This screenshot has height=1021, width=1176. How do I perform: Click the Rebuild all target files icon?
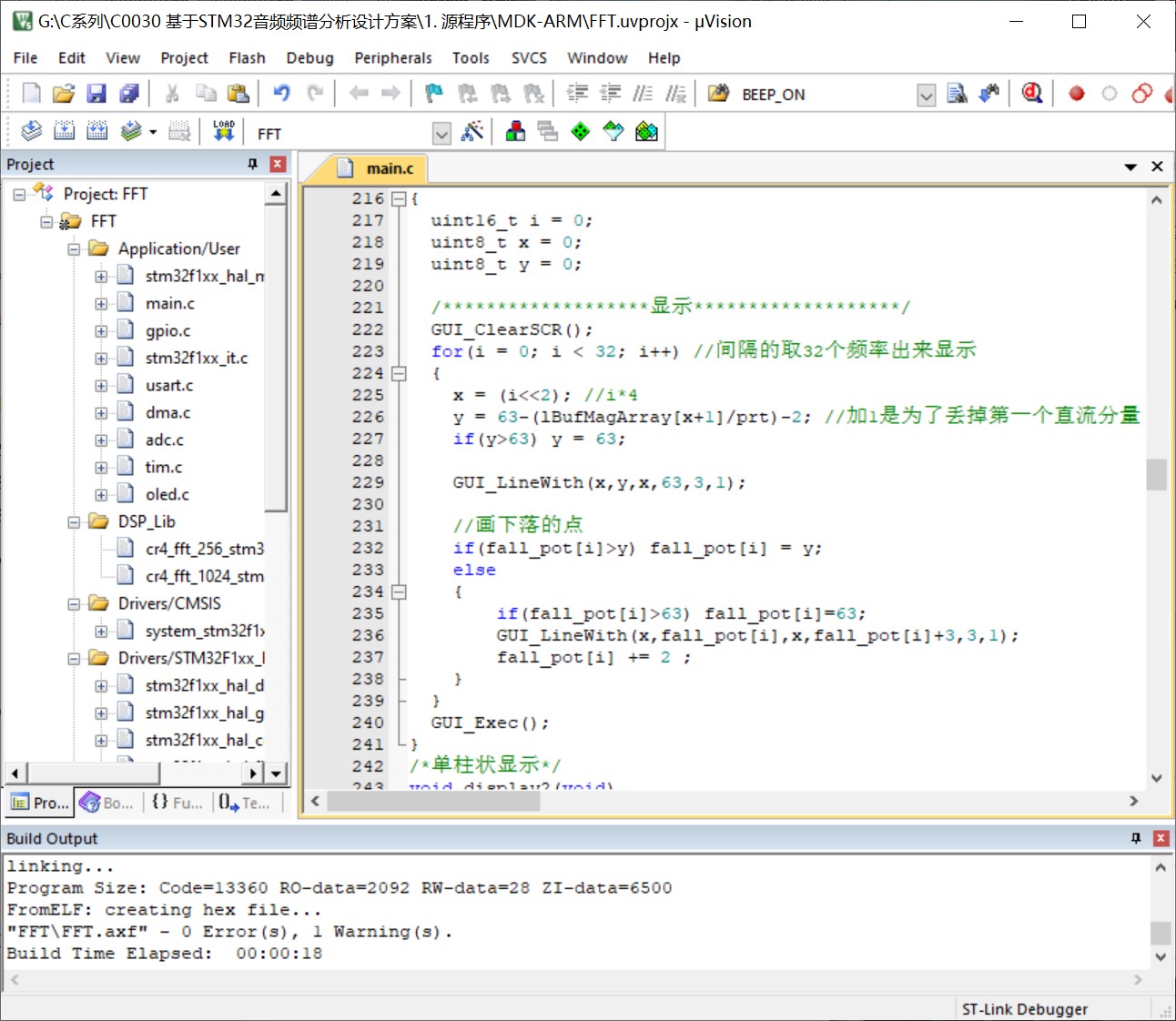pos(97,131)
